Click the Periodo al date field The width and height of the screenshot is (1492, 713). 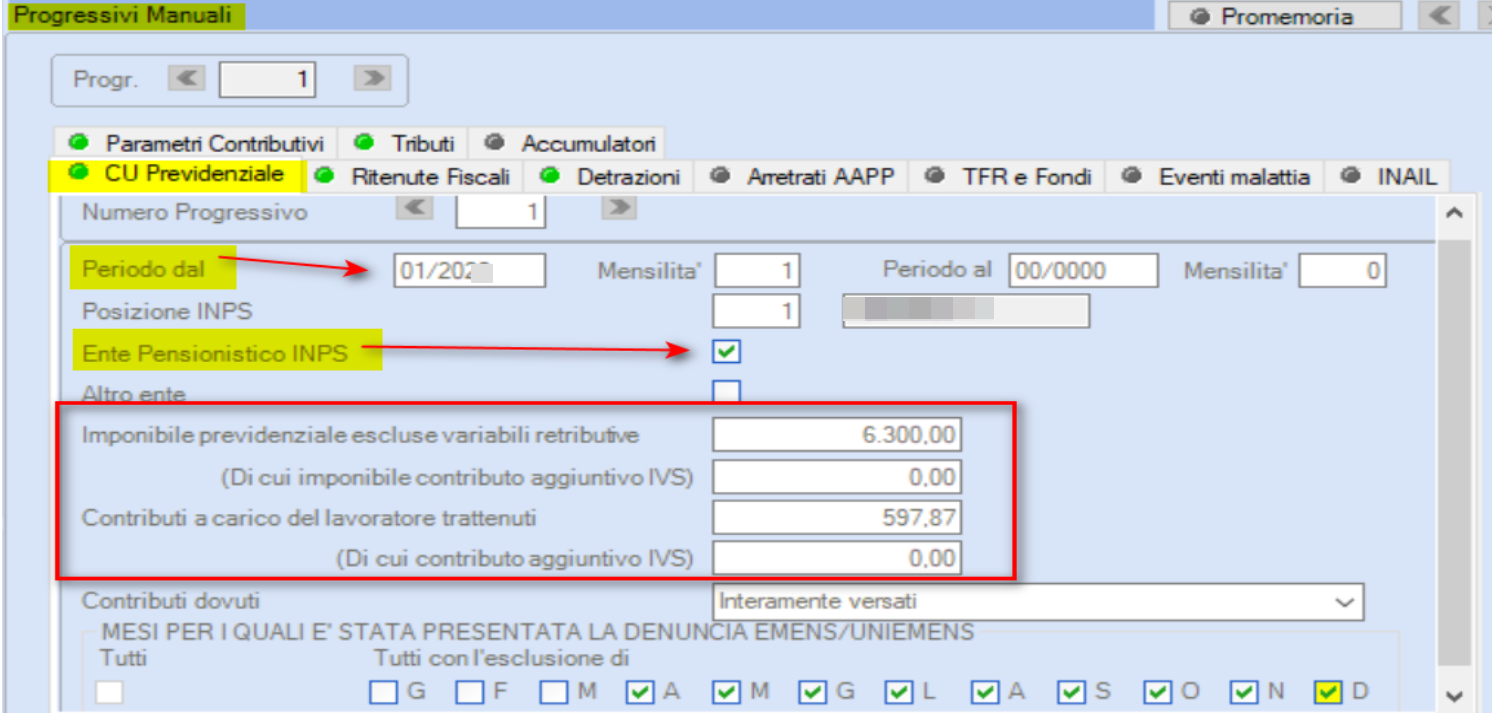1084,270
